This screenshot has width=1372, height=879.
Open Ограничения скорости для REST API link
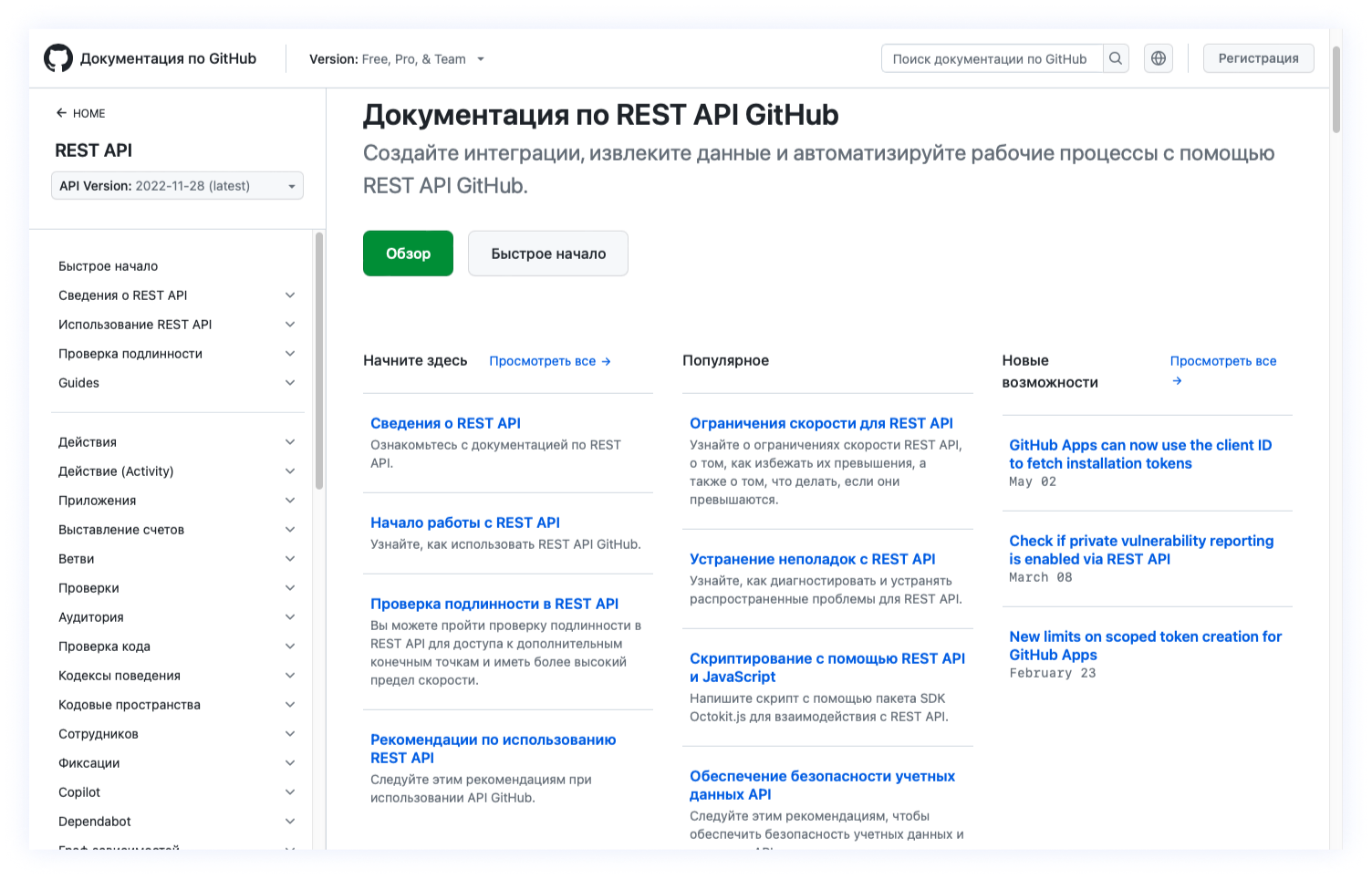click(x=821, y=423)
